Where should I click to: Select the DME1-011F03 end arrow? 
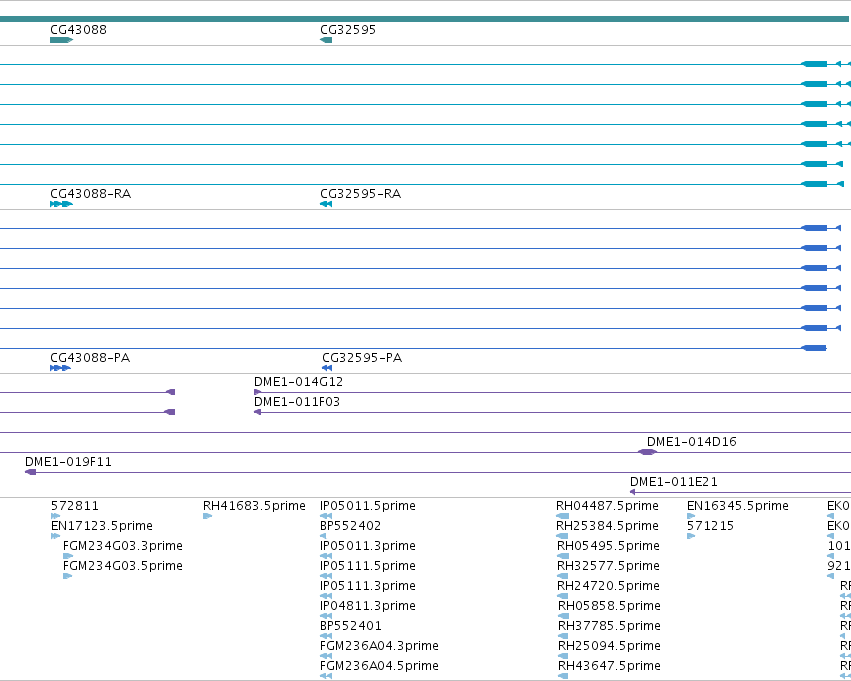(x=257, y=412)
